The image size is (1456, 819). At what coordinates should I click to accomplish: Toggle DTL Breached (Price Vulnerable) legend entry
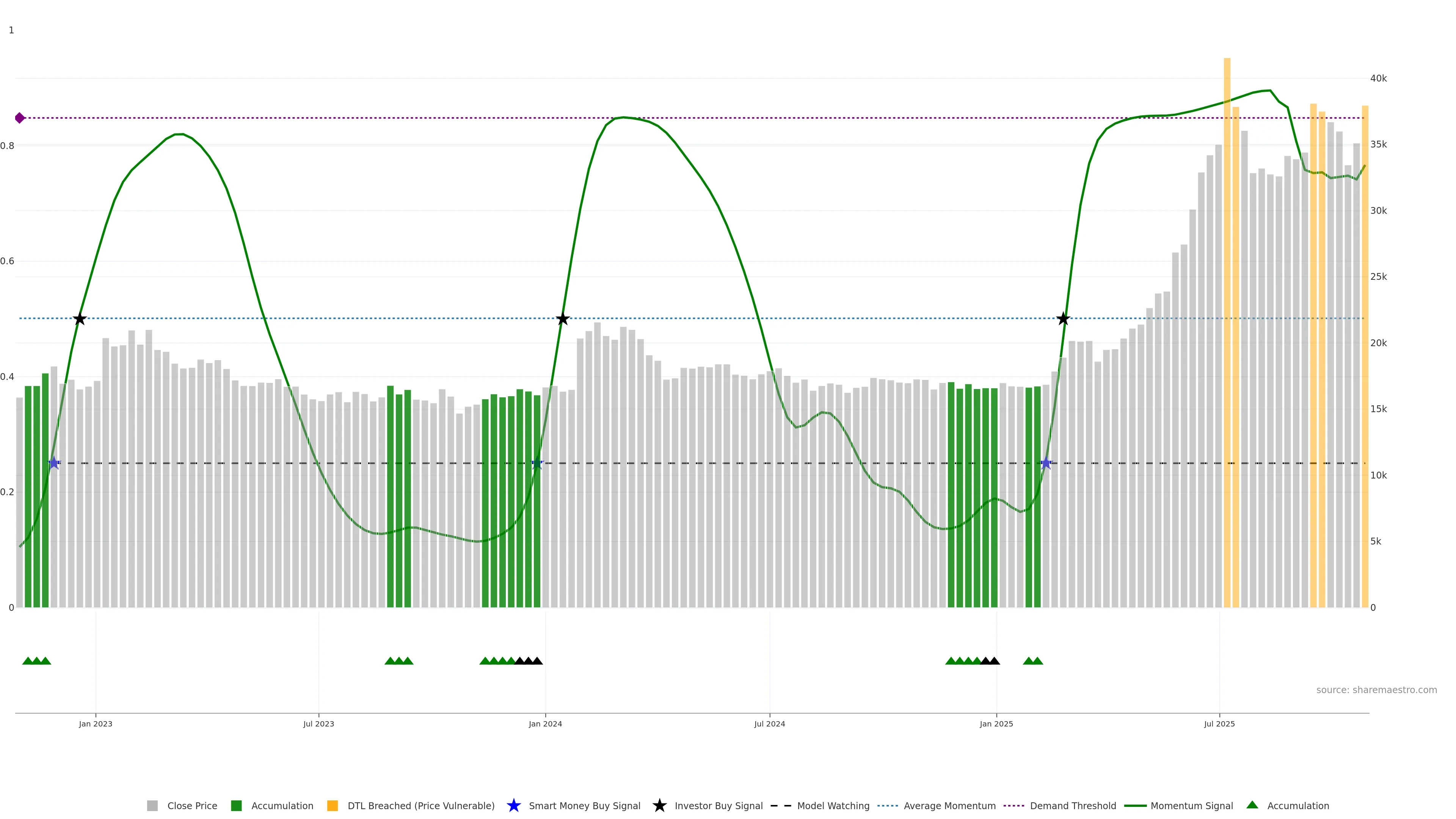[x=420, y=806]
